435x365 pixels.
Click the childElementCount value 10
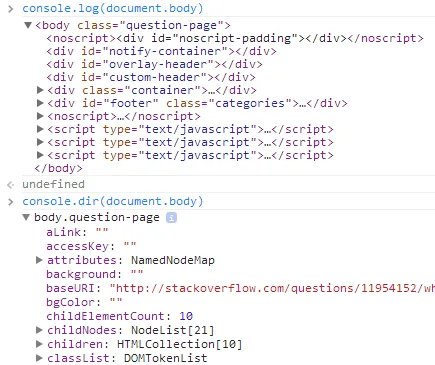(186, 316)
